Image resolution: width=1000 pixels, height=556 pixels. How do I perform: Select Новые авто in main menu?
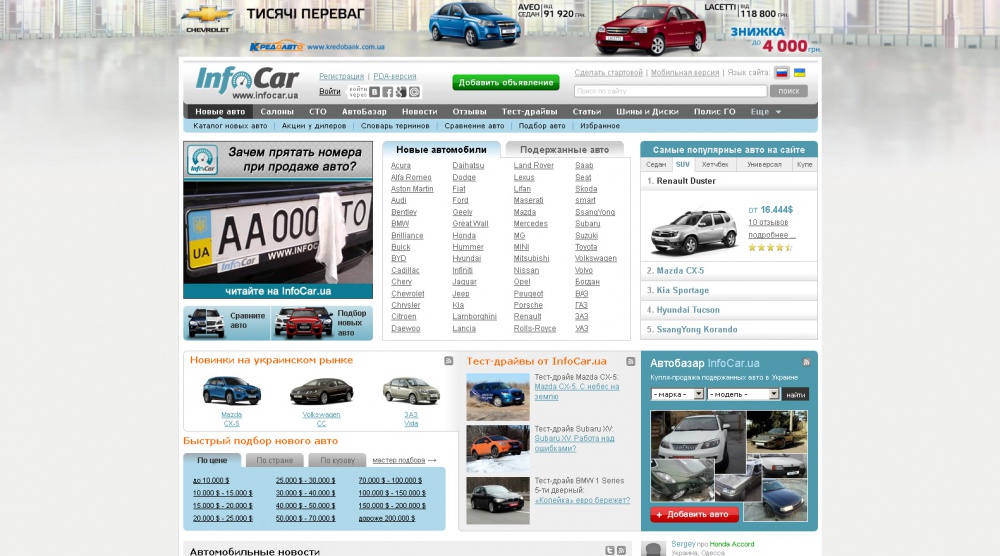[x=220, y=112]
